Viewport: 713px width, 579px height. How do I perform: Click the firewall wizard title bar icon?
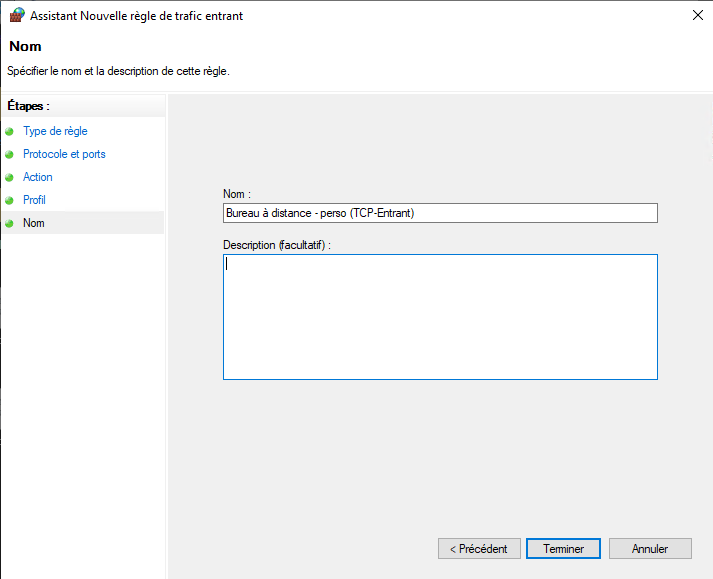coord(17,15)
